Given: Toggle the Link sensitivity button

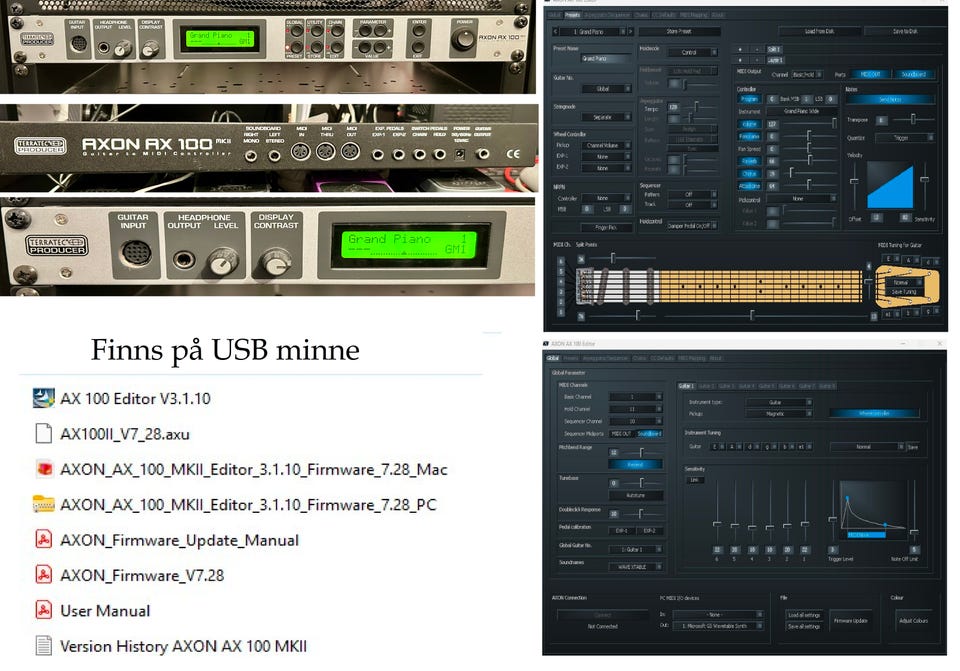Looking at the screenshot, I should (694, 480).
